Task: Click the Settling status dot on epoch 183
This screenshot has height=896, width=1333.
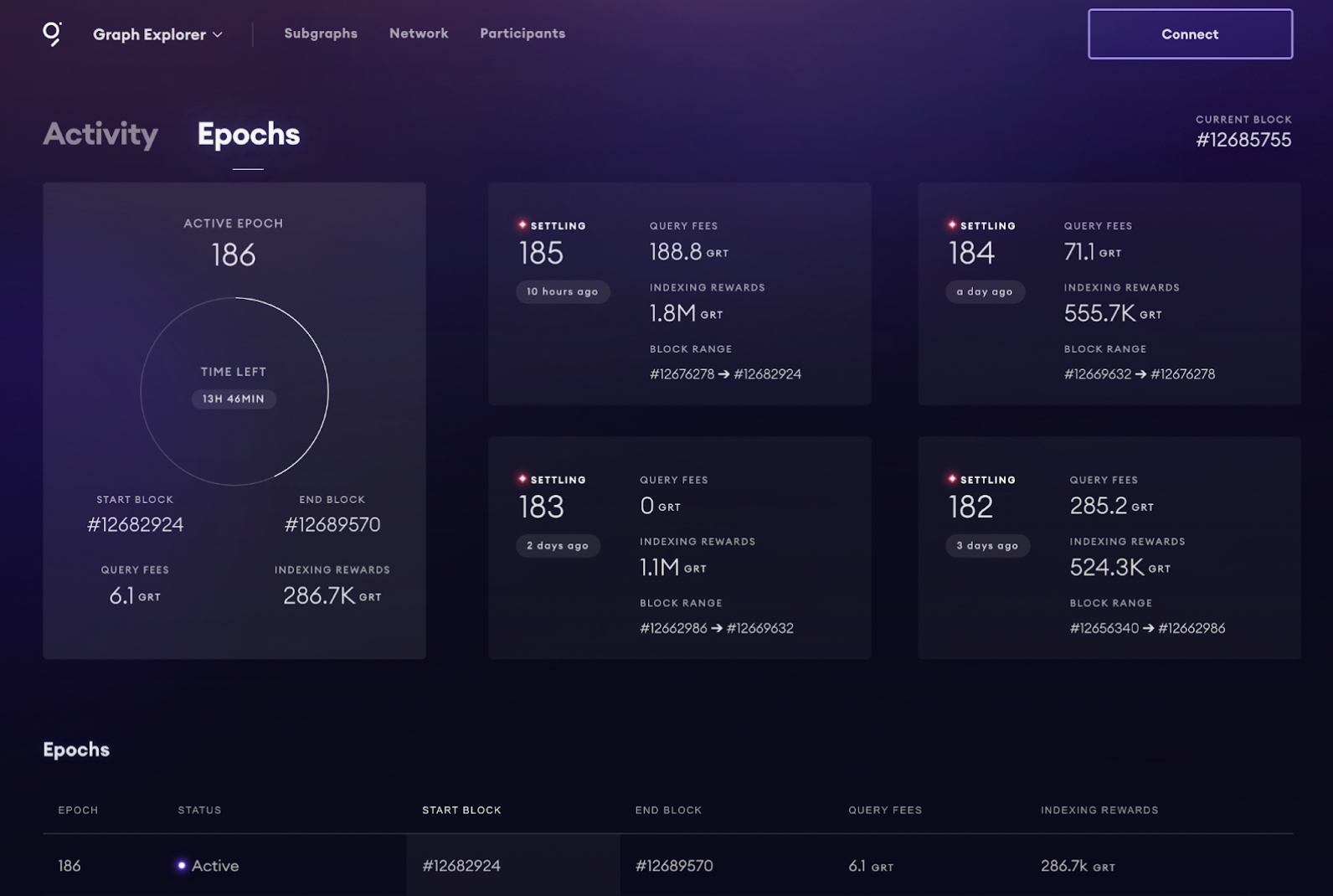Action: pyautogui.click(x=522, y=479)
